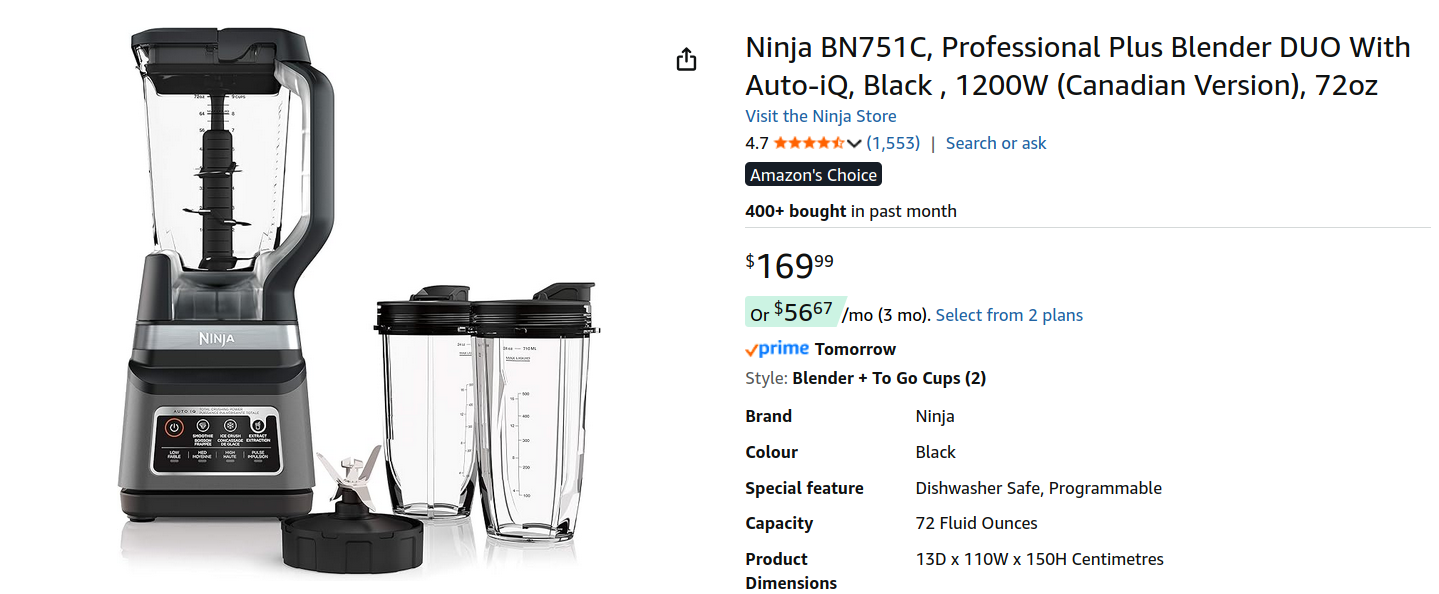Click the Ninja BN751C product title
This screenshot has height=594, width=1439.
coord(1077,66)
